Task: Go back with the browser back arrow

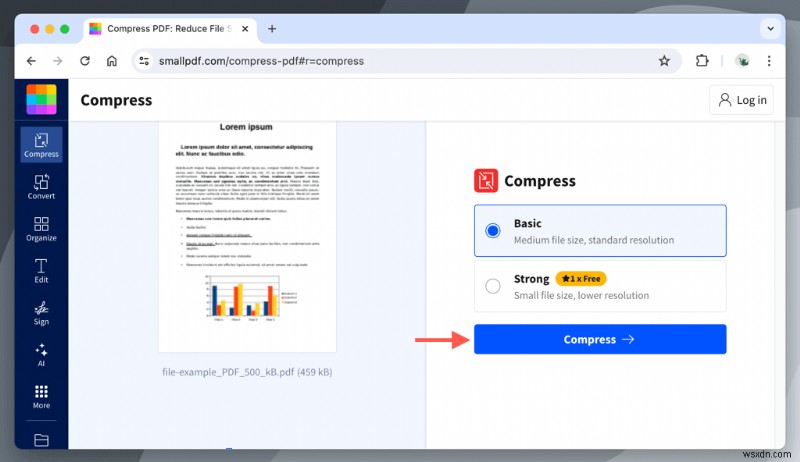Action: [31, 61]
